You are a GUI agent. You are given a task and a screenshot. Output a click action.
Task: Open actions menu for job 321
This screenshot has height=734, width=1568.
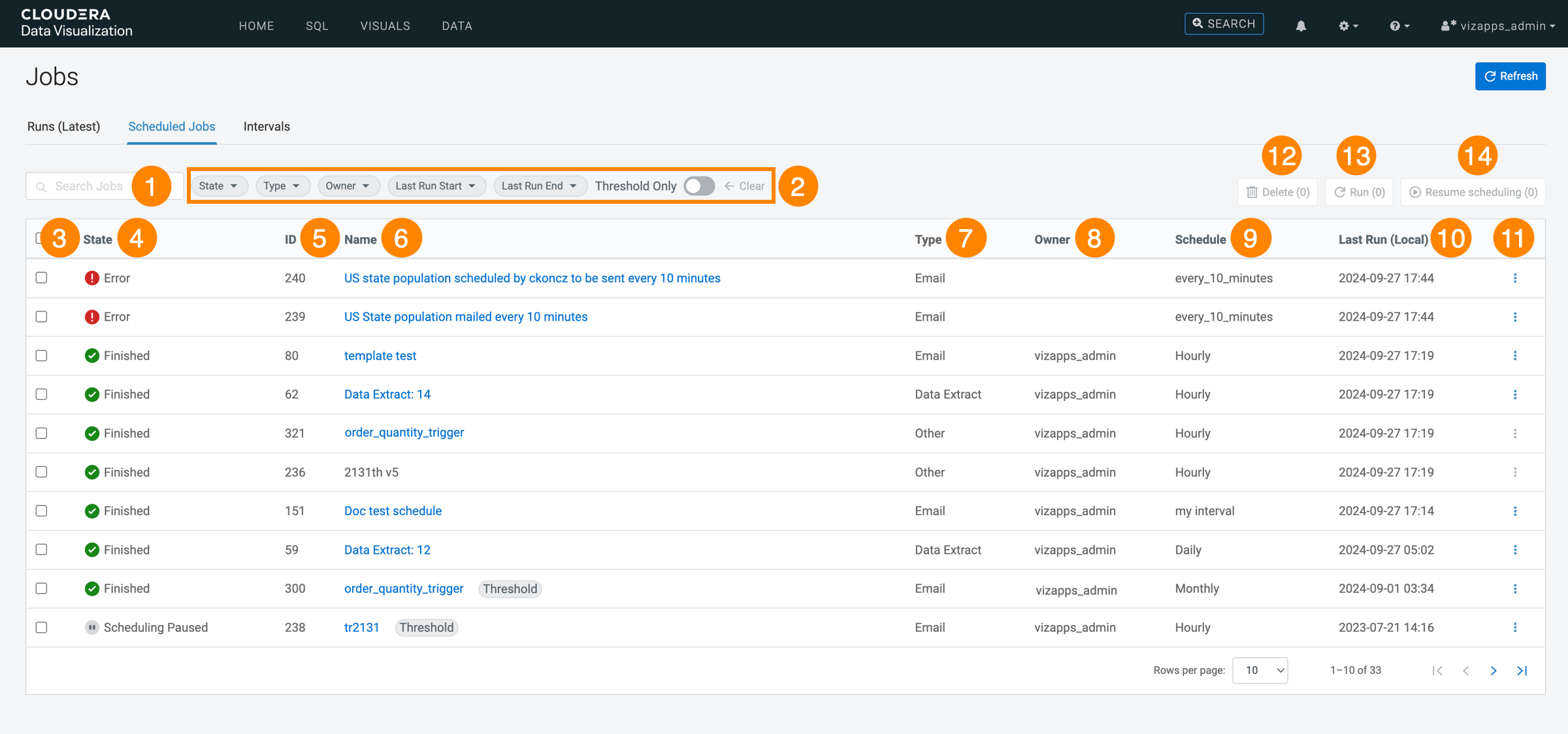tap(1515, 434)
